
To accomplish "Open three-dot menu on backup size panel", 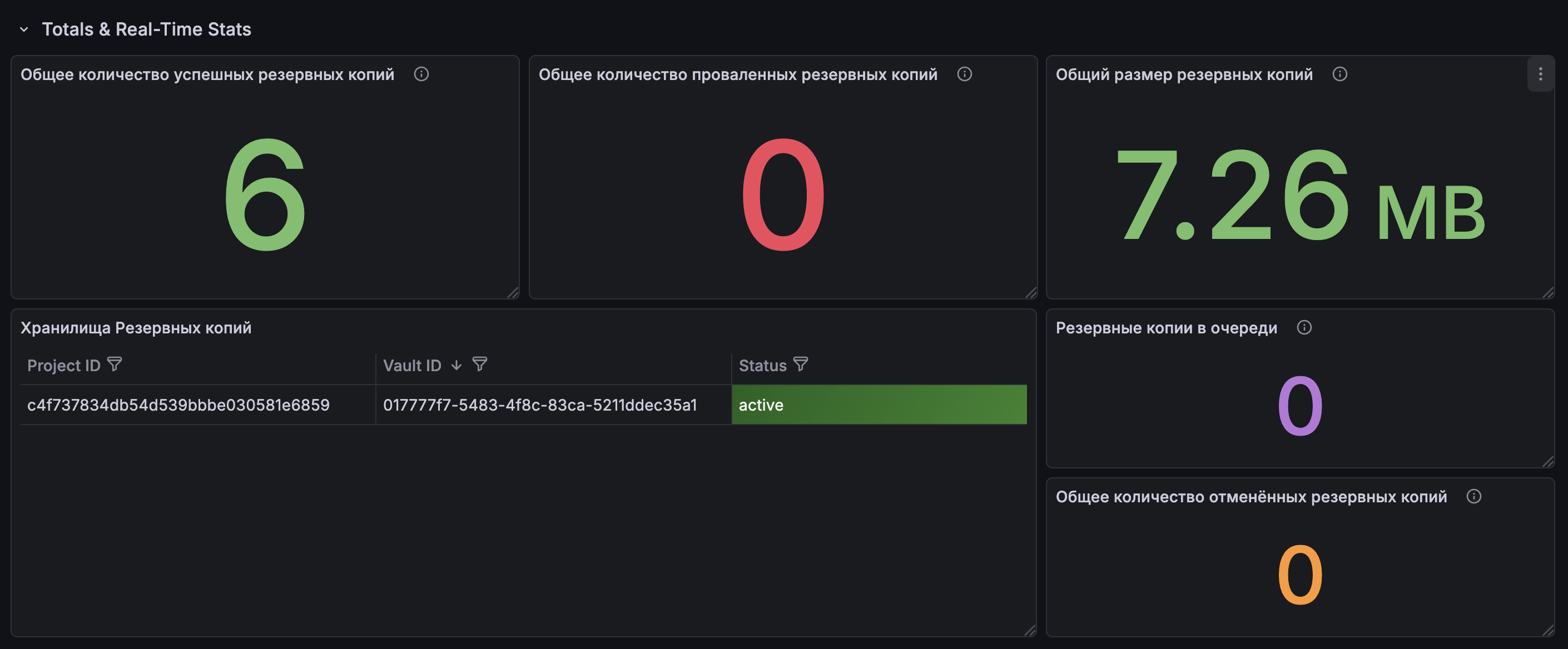I will click(x=1541, y=74).
